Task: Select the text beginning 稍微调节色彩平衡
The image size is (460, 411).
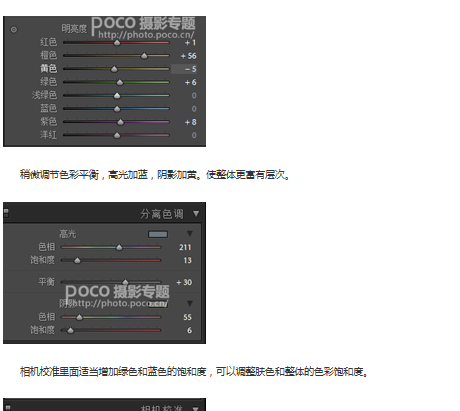Action: [154, 174]
